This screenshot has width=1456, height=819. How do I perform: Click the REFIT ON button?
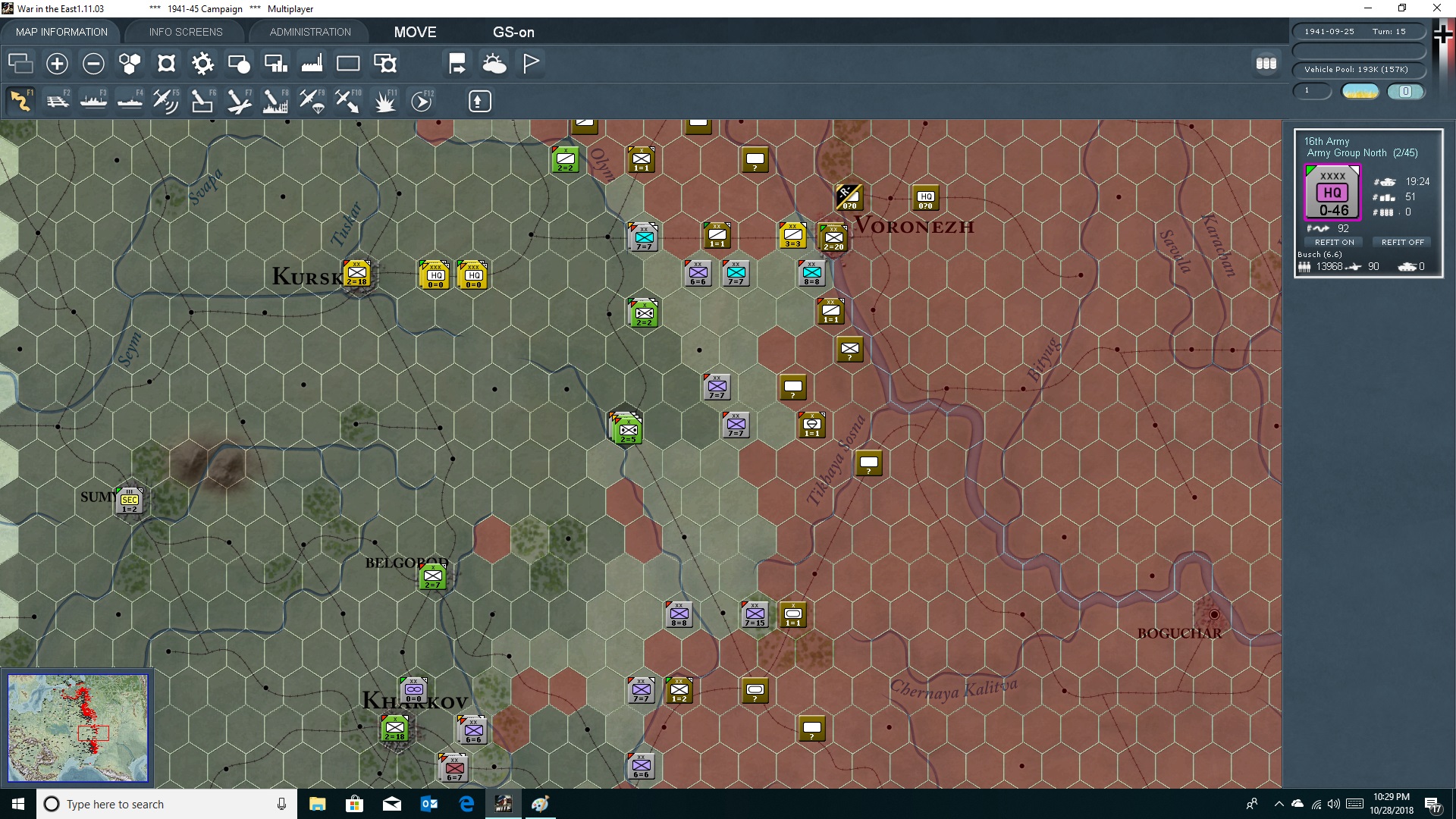point(1334,242)
